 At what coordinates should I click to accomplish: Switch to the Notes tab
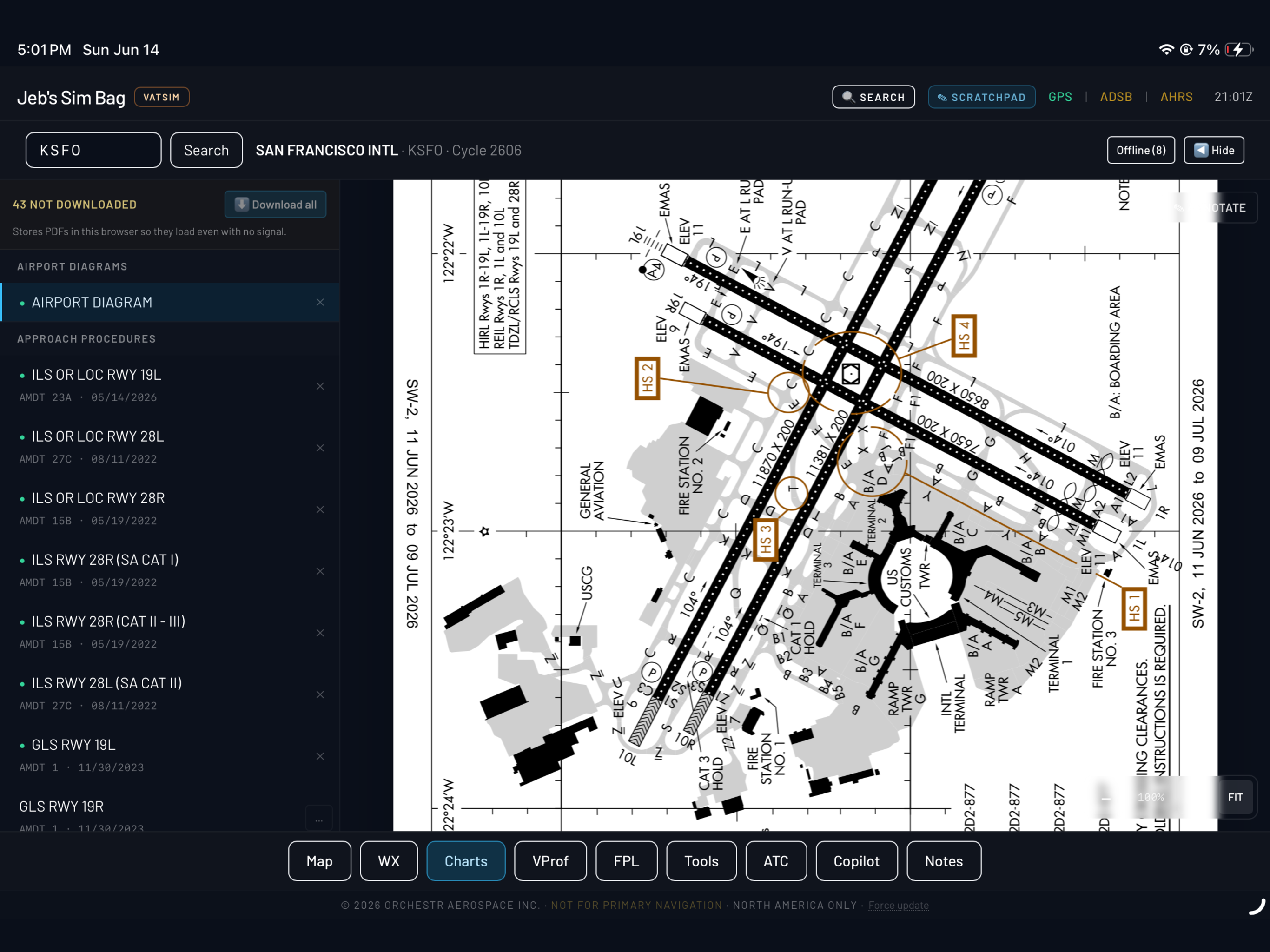(x=943, y=861)
